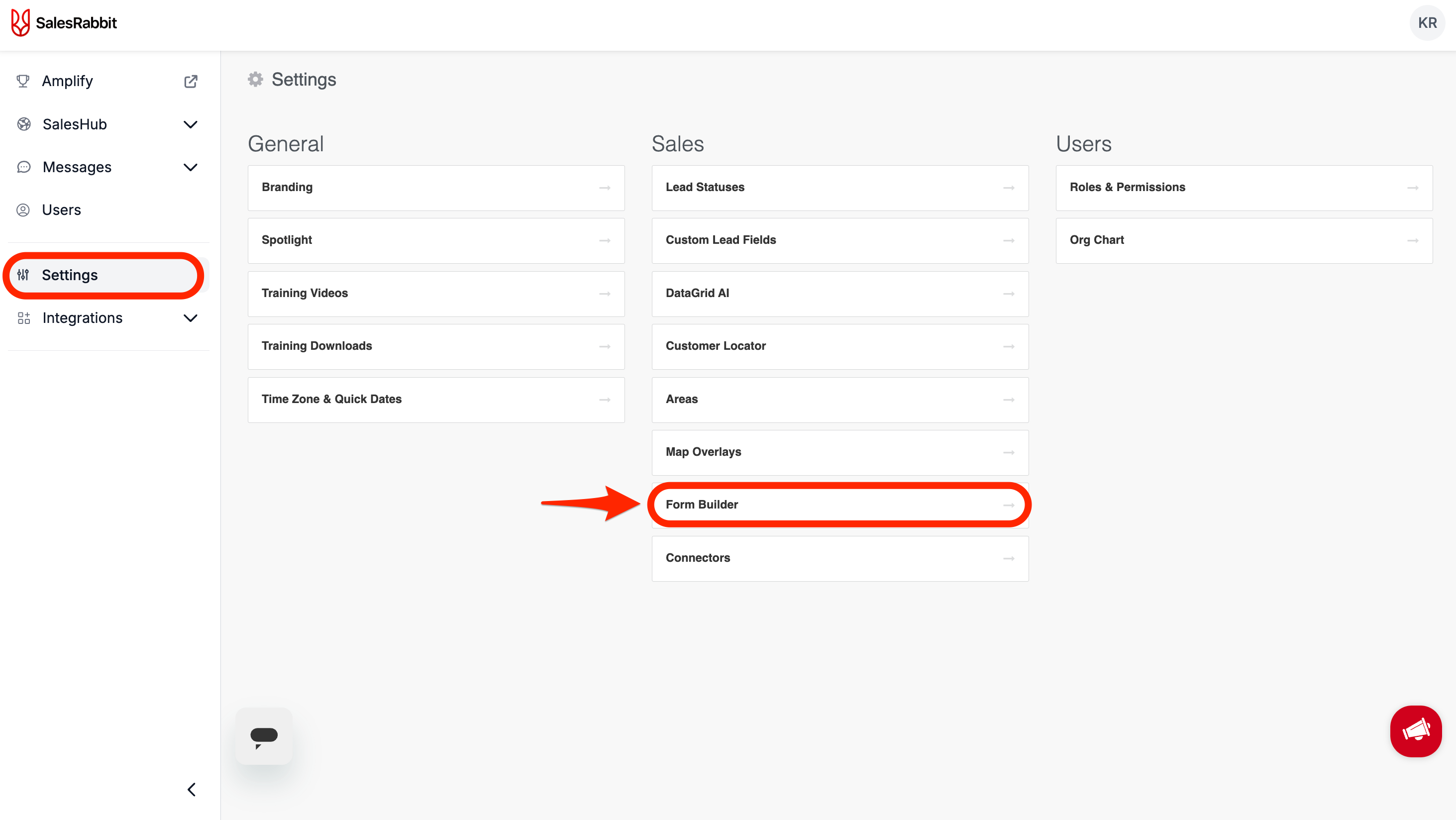
Task: Expand the Integrations menu chevron
Action: (191, 318)
